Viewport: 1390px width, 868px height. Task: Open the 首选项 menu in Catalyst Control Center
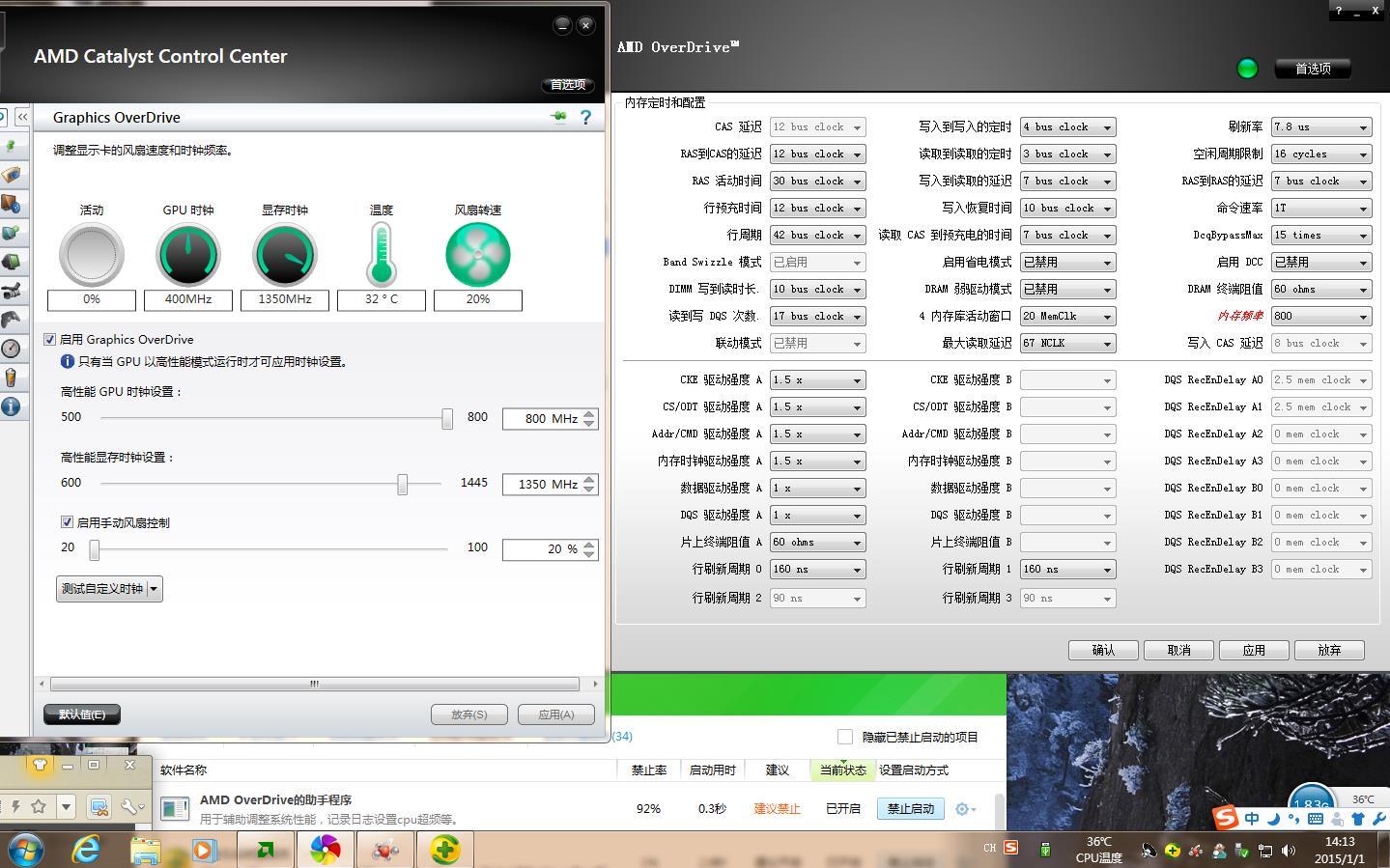(568, 85)
